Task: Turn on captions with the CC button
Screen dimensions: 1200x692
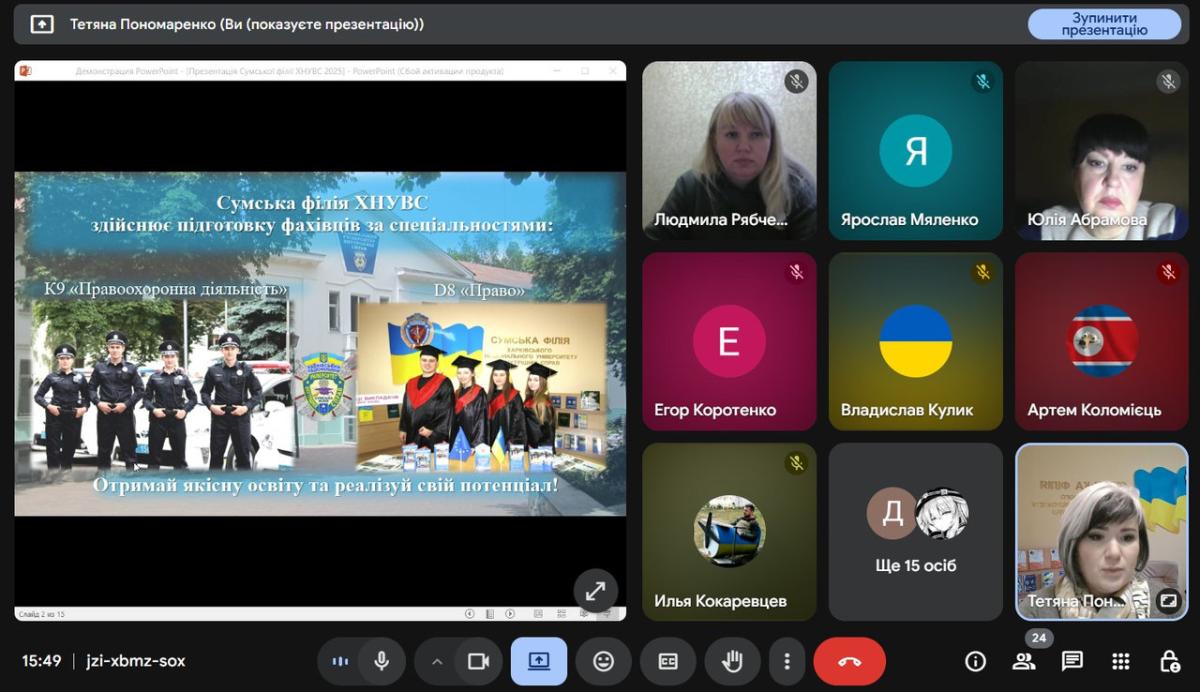Action: (668, 661)
